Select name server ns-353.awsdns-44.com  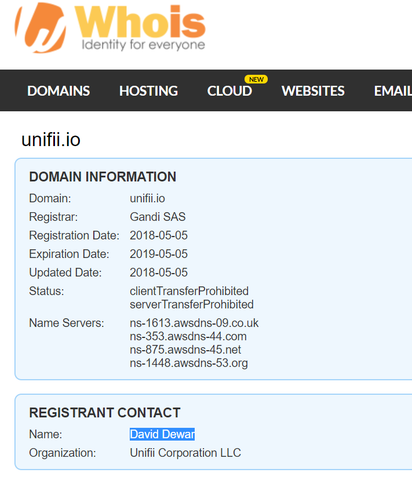click(x=188, y=336)
